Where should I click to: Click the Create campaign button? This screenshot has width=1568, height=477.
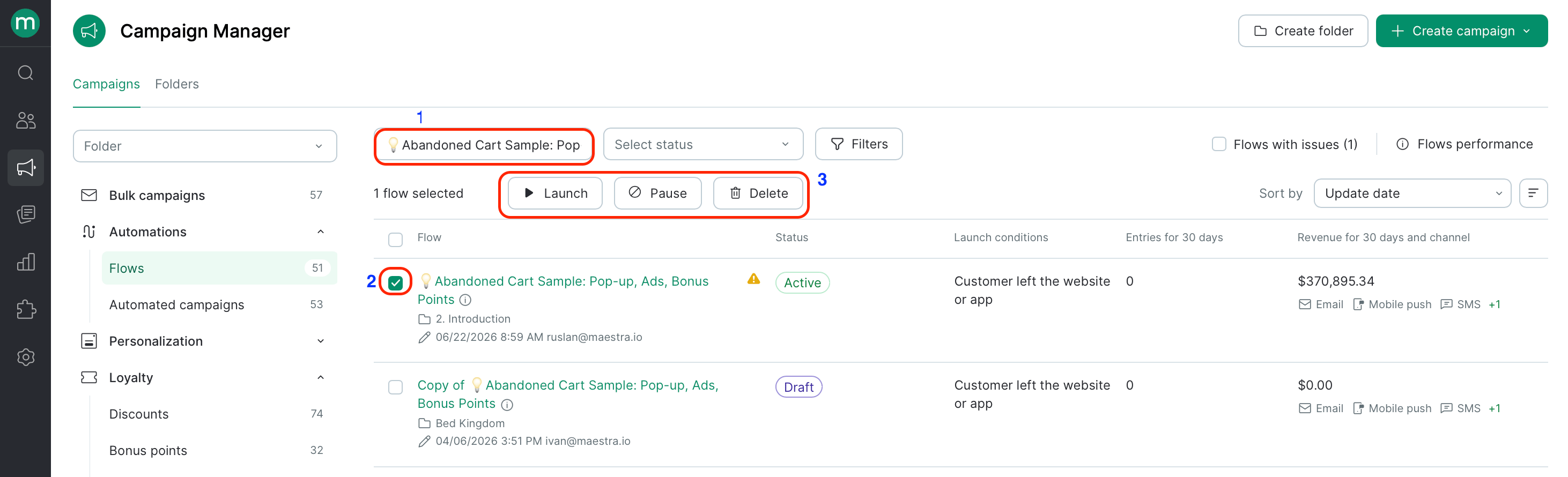click(1461, 31)
